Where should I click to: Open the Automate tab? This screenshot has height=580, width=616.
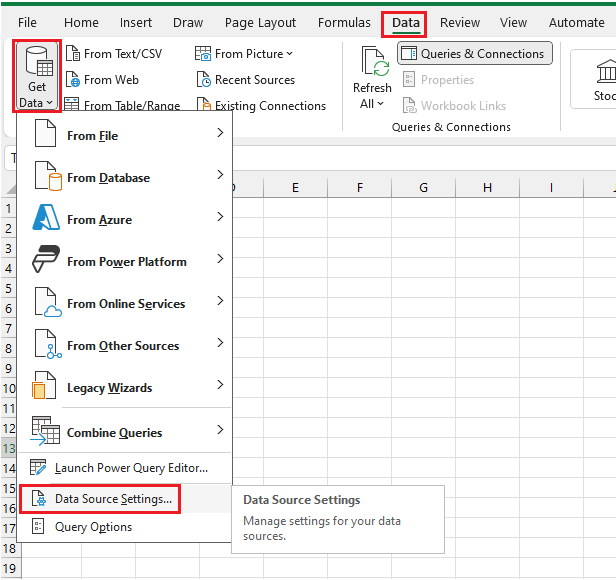576,22
